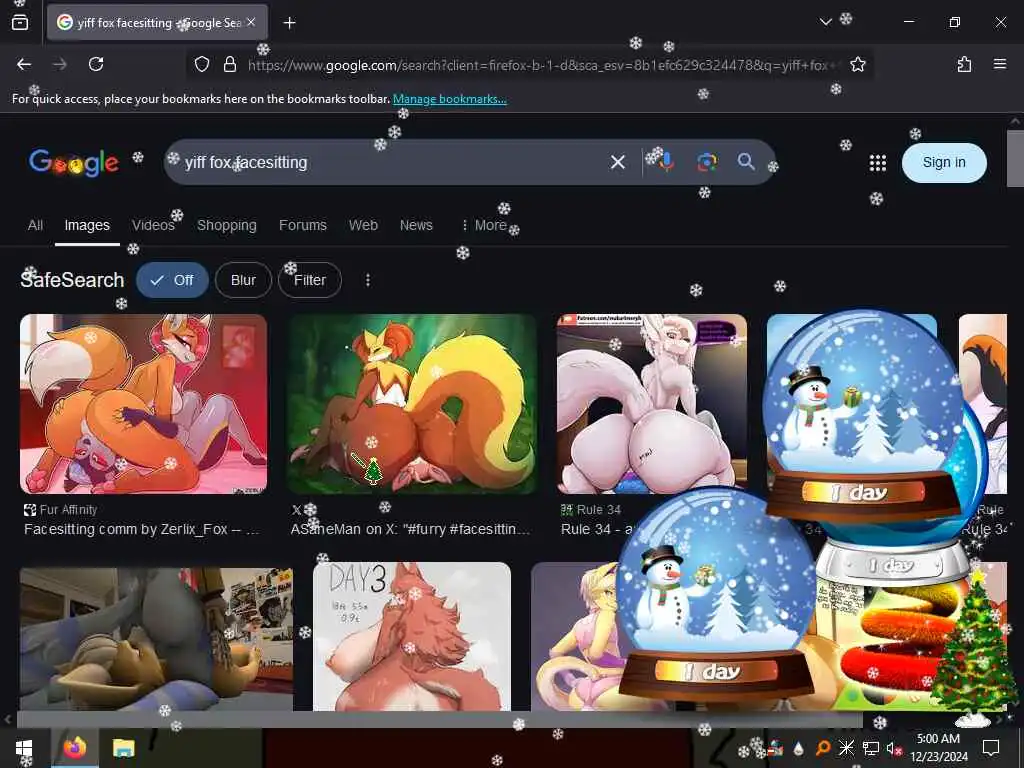
Task: Open the Google apps grid
Action: 878,163
